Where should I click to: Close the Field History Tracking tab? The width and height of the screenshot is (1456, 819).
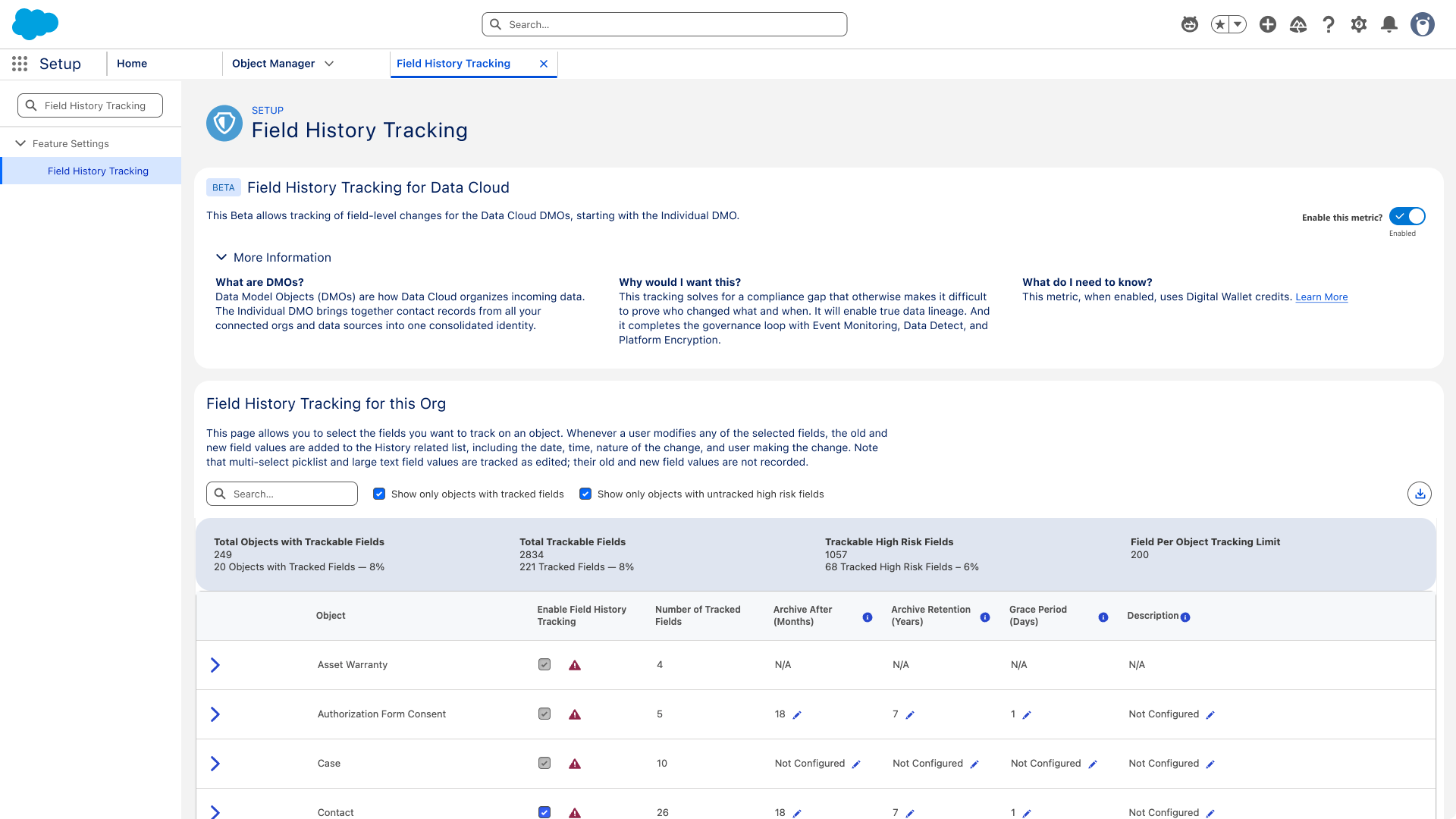544,64
